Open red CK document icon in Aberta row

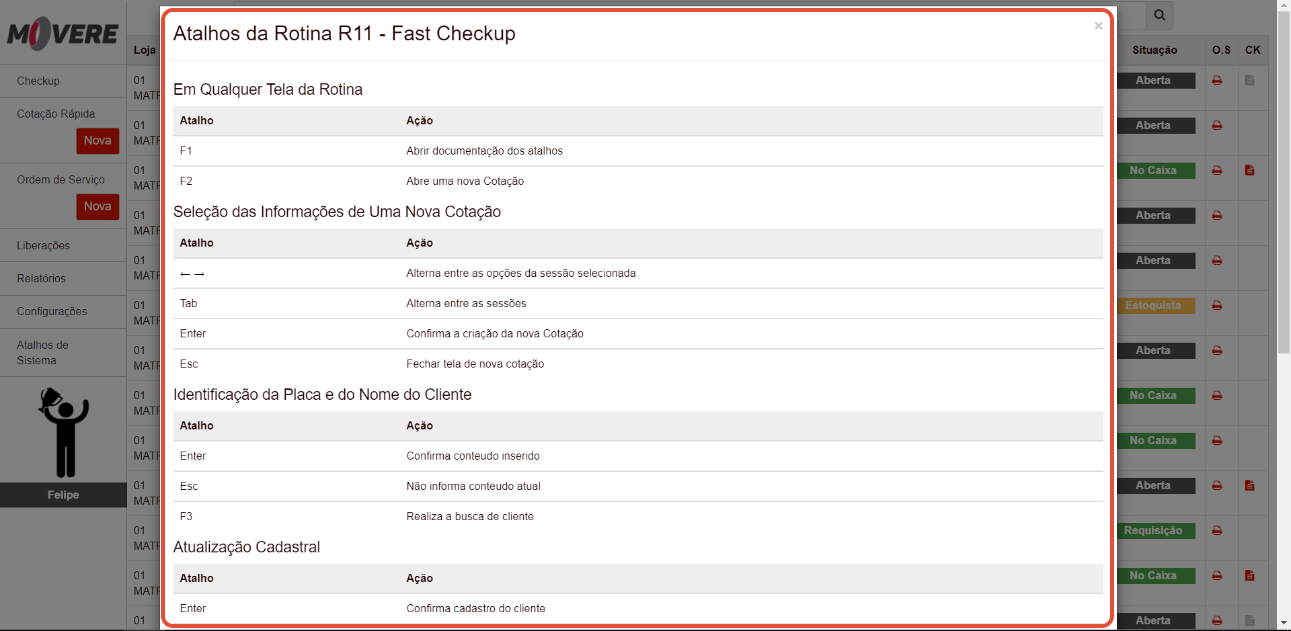coord(1250,485)
